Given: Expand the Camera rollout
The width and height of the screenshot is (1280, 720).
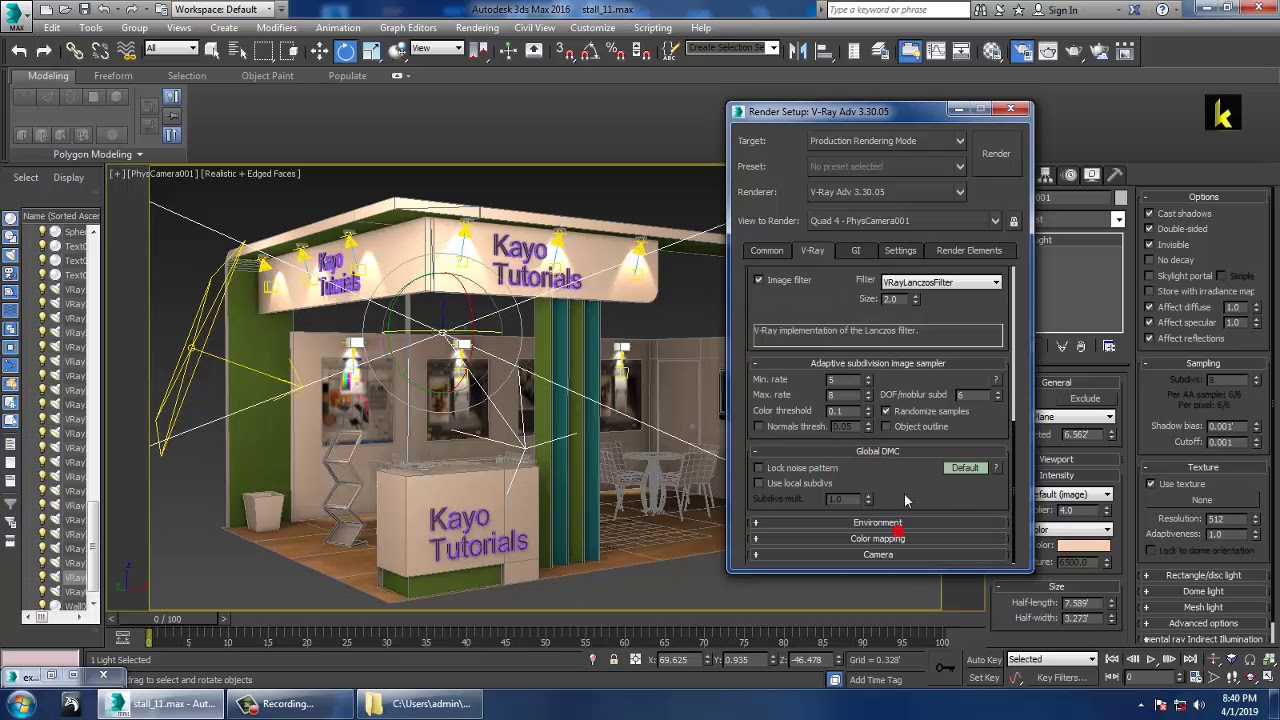Looking at the screenshot, I should coord(878,555).
